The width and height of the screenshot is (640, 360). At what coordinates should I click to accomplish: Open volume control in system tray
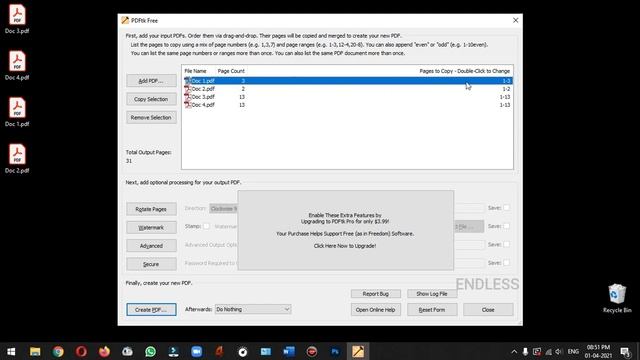559,351
